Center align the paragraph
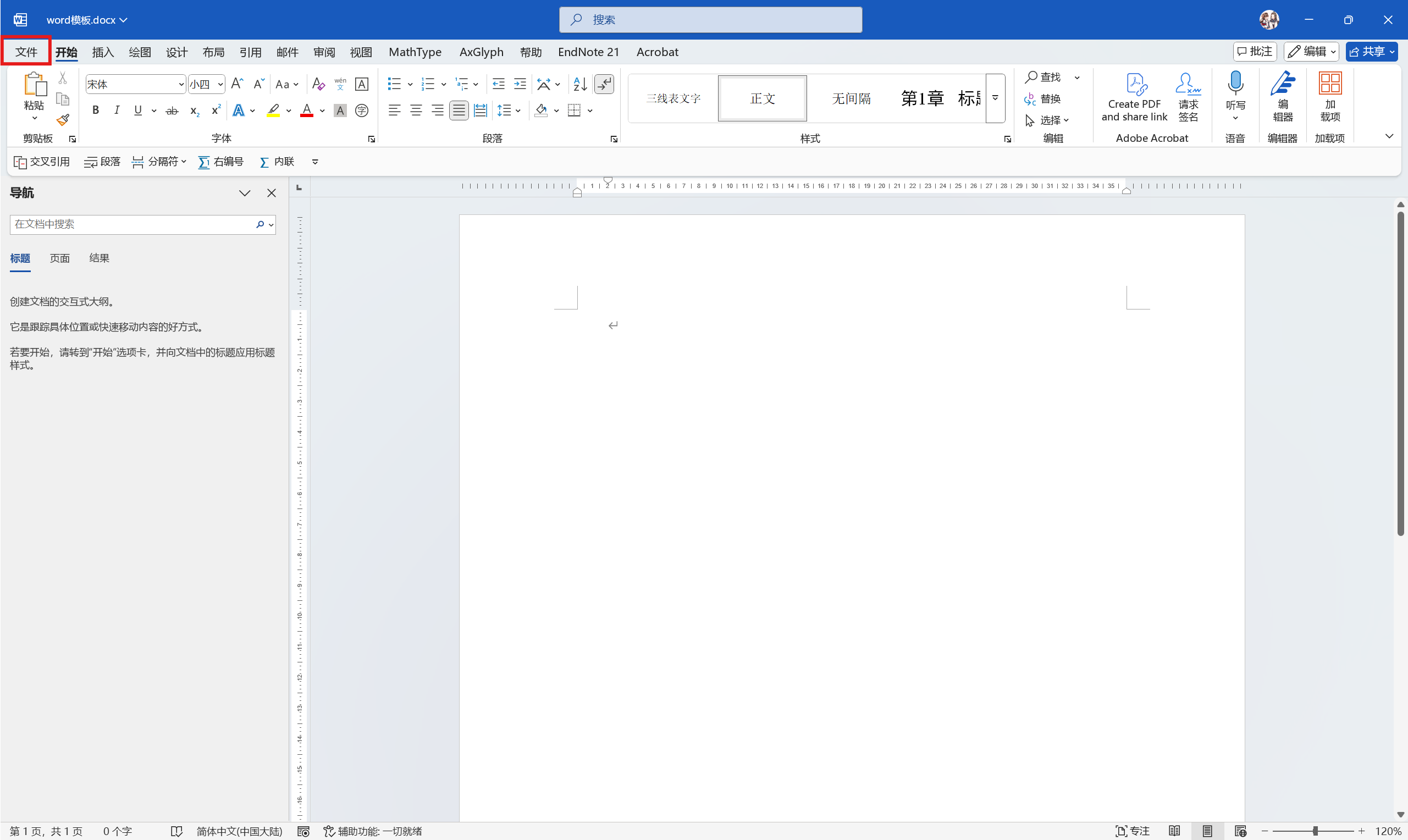1408x840 pixels. tap(416, 110)
